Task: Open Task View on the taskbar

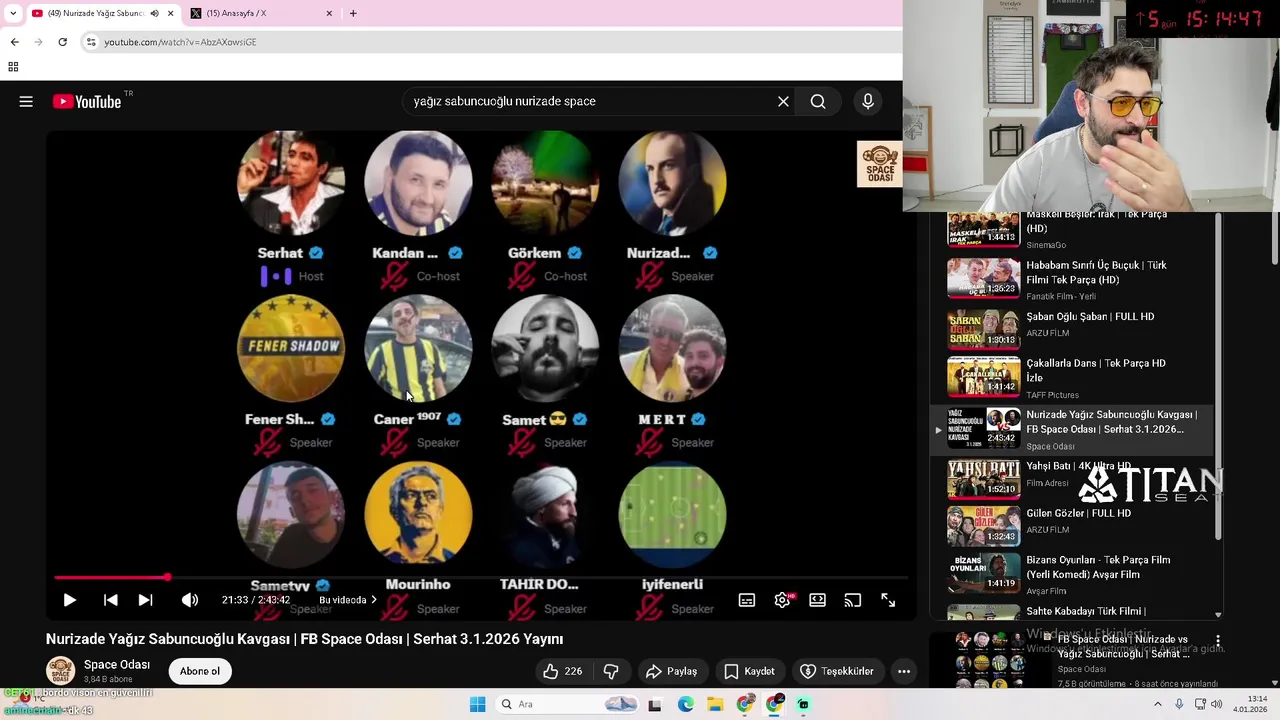Action: tap(655, 704)
